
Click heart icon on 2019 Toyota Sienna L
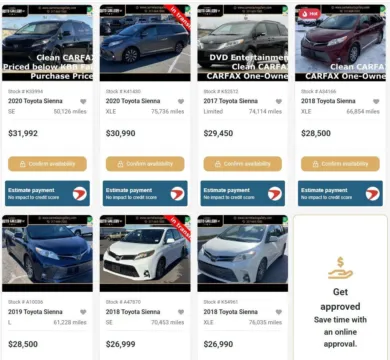click(83, 312)
